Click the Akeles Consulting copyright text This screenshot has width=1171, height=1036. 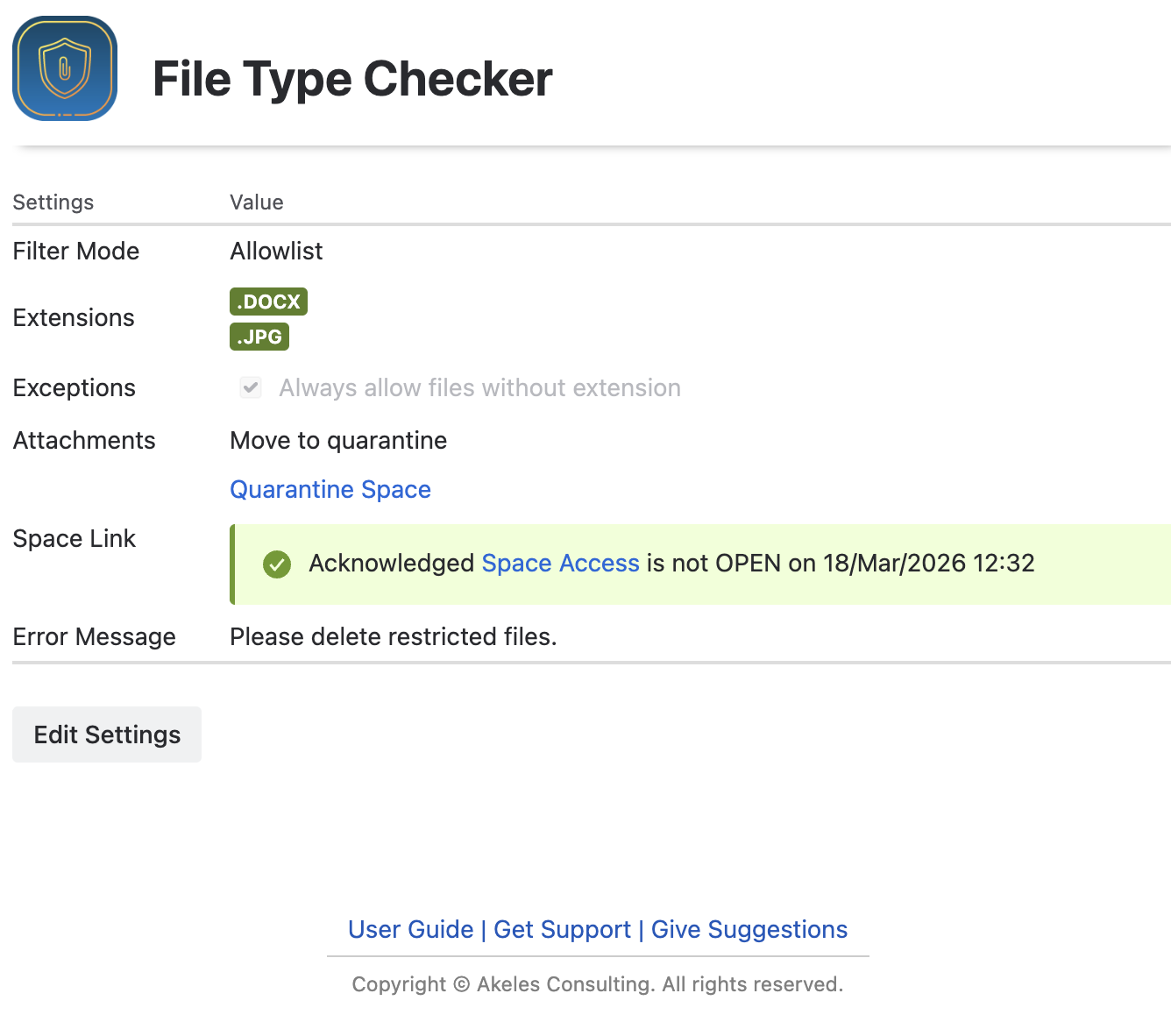click(598, 984)
